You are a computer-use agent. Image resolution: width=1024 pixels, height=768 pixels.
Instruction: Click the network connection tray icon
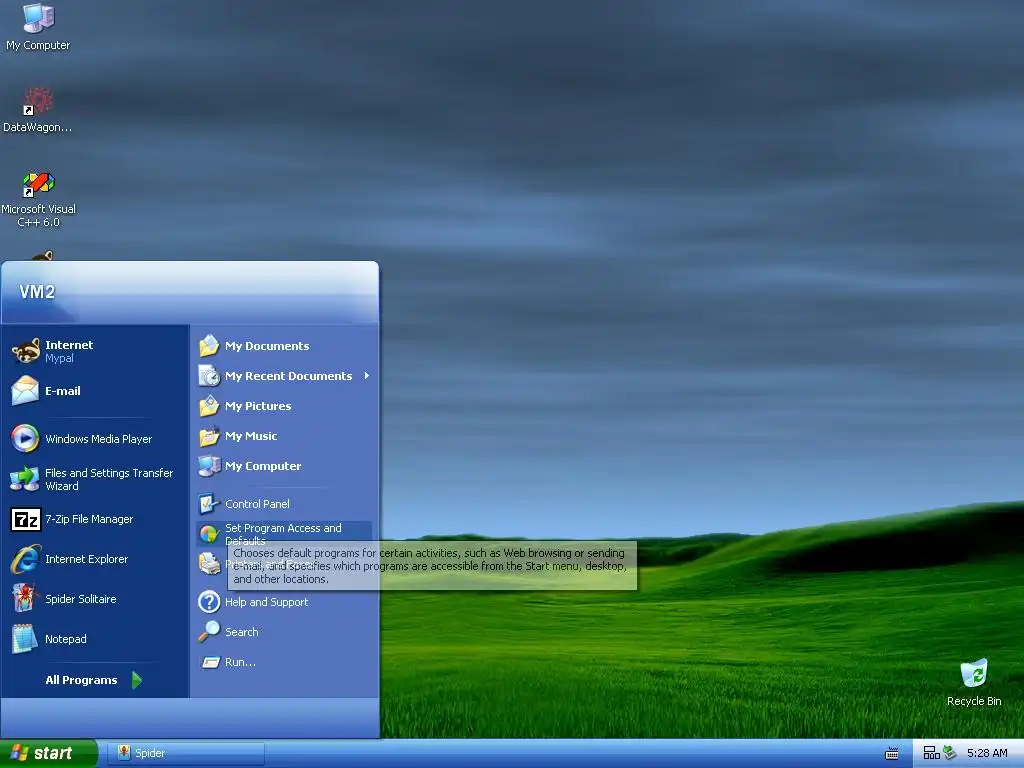931,753
